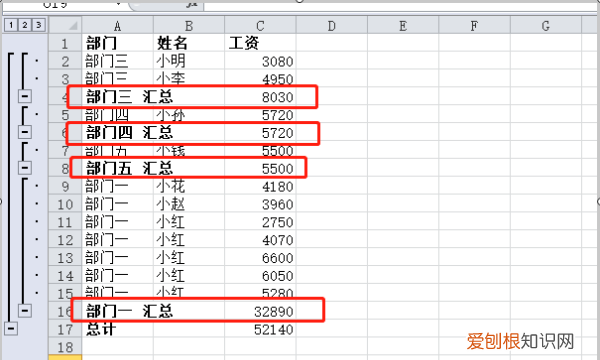600x360 pixels.
Task: Show outline level 3 details
Action: [38, 25]
